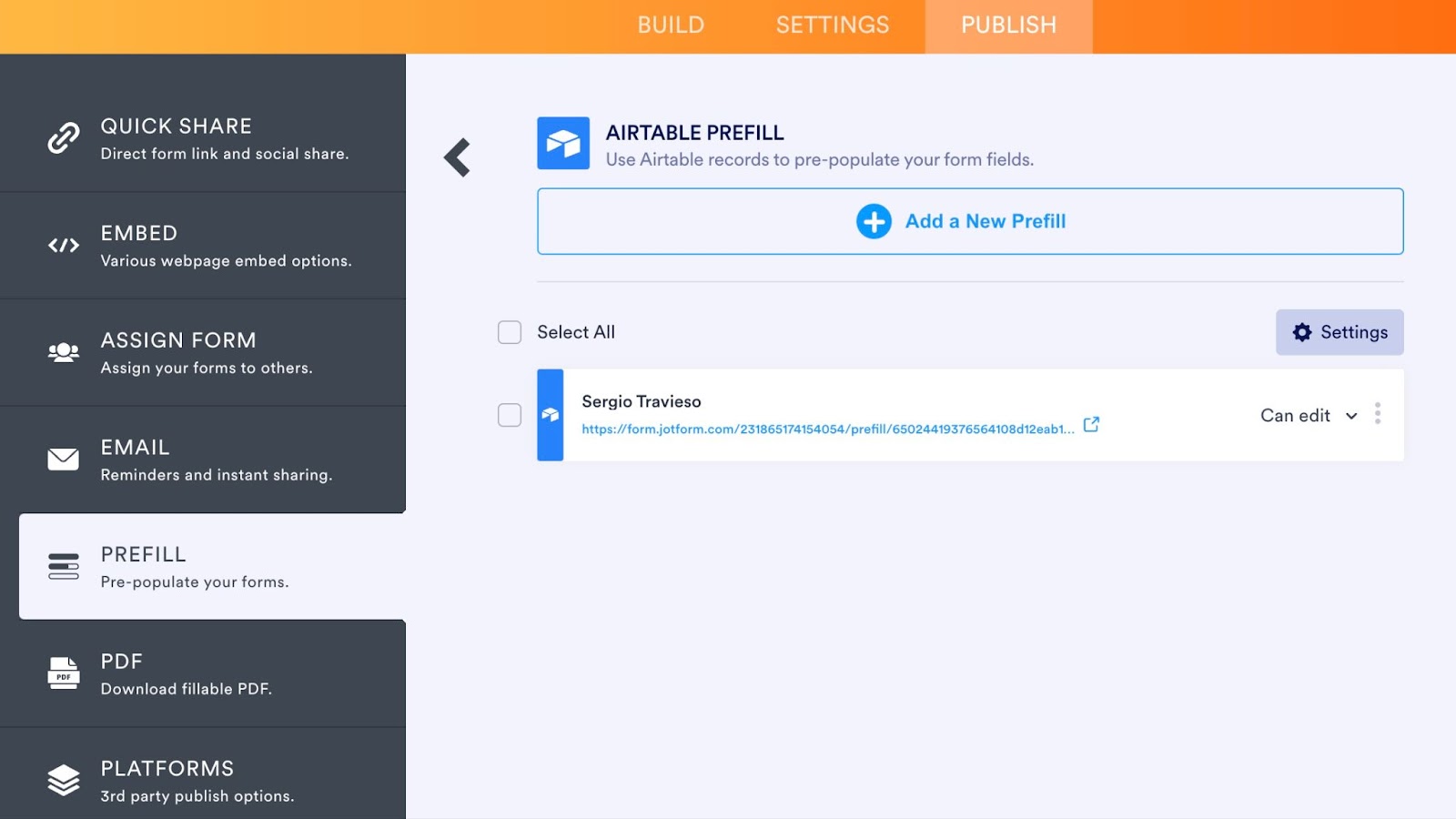This screenshot has height=819, width=1456.
Task: Click the Settings button
Action: click(x=1340, y=332)
